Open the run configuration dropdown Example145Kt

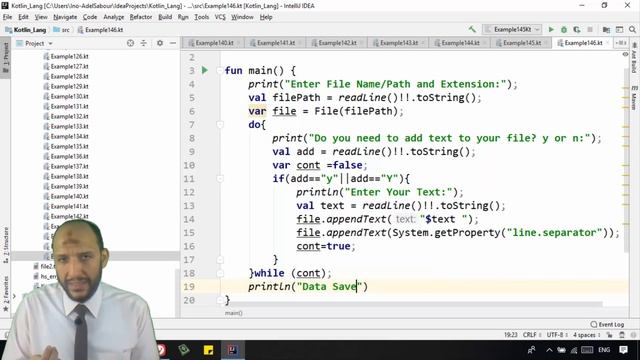click(x=513, y=29)
